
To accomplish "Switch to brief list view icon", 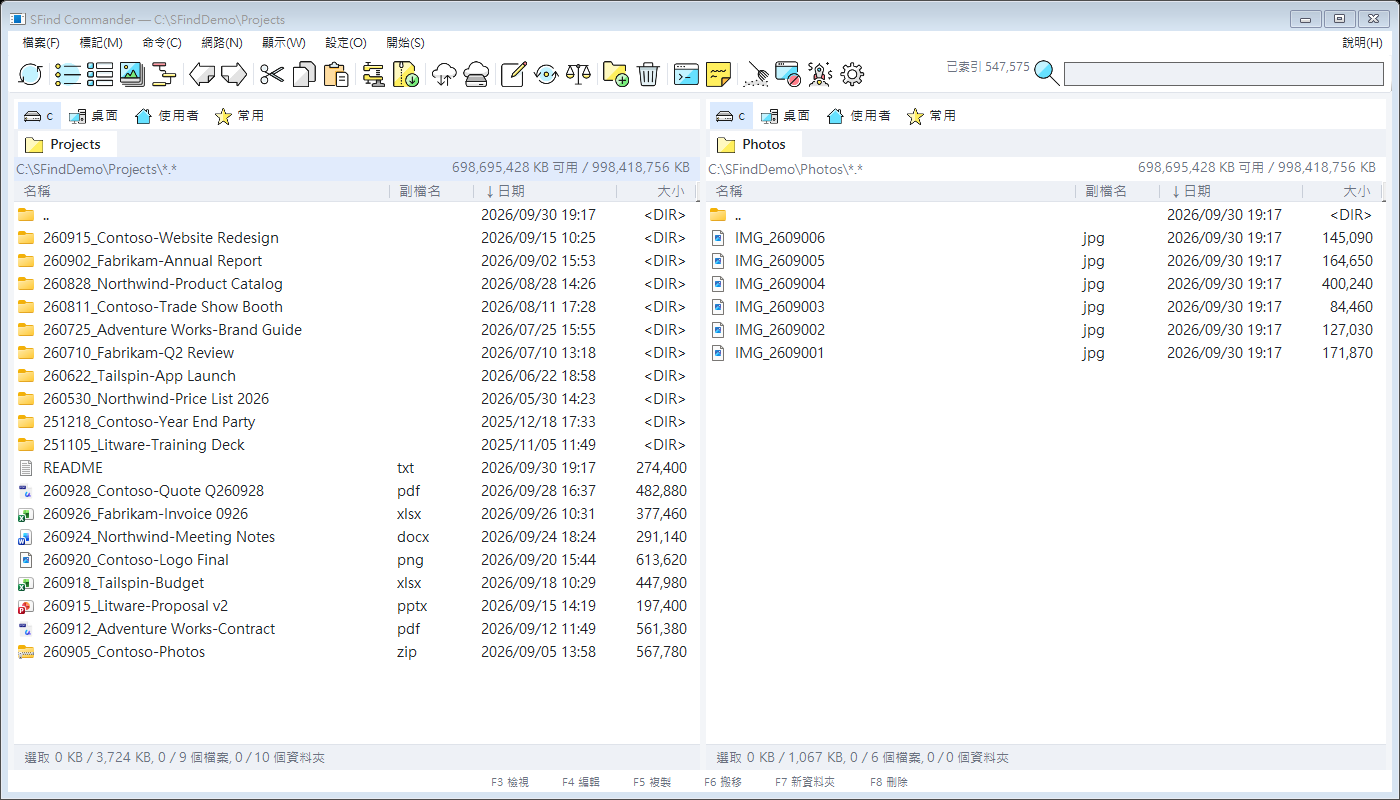I will [x=68, y=74].
